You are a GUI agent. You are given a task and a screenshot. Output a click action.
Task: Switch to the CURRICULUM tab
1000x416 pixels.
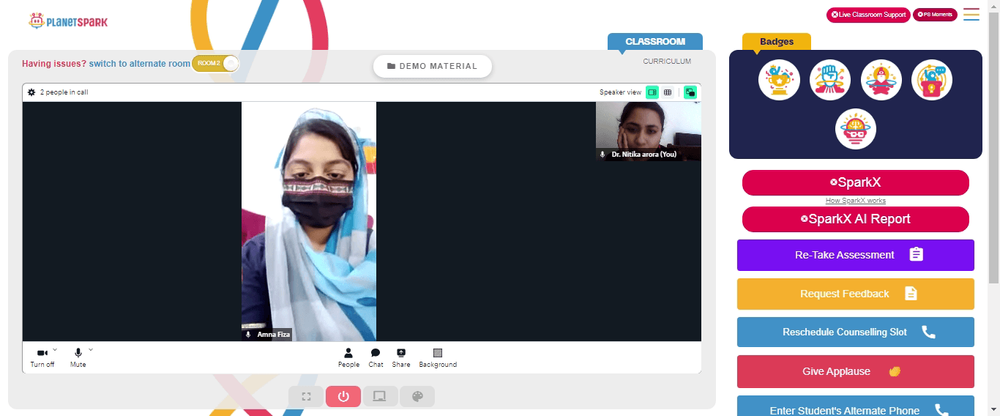click(x=666, y=61)
